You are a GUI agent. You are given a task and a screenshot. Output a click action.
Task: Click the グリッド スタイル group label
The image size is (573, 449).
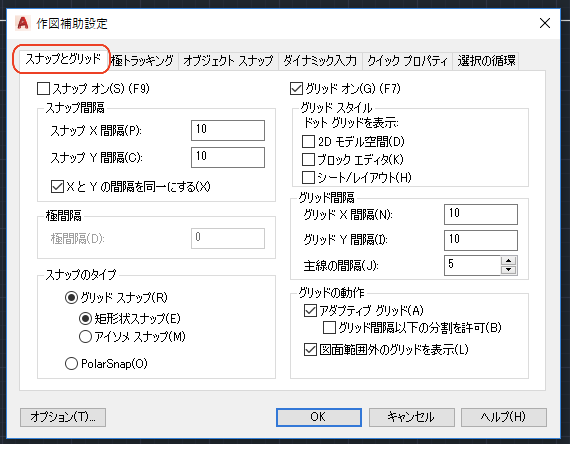(336, 108)
